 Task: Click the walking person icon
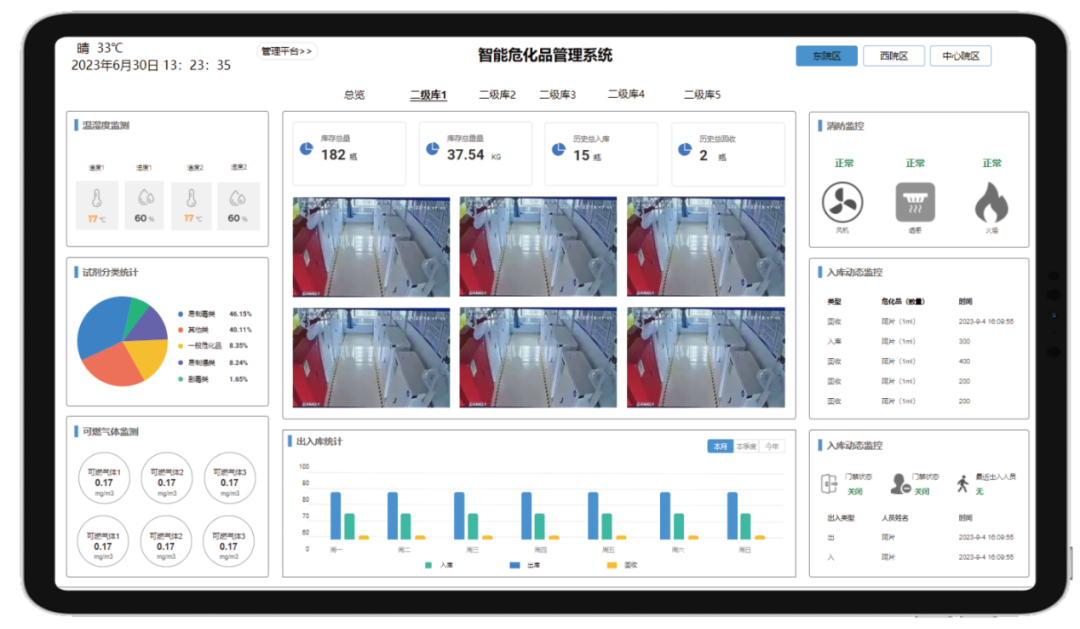962,483
